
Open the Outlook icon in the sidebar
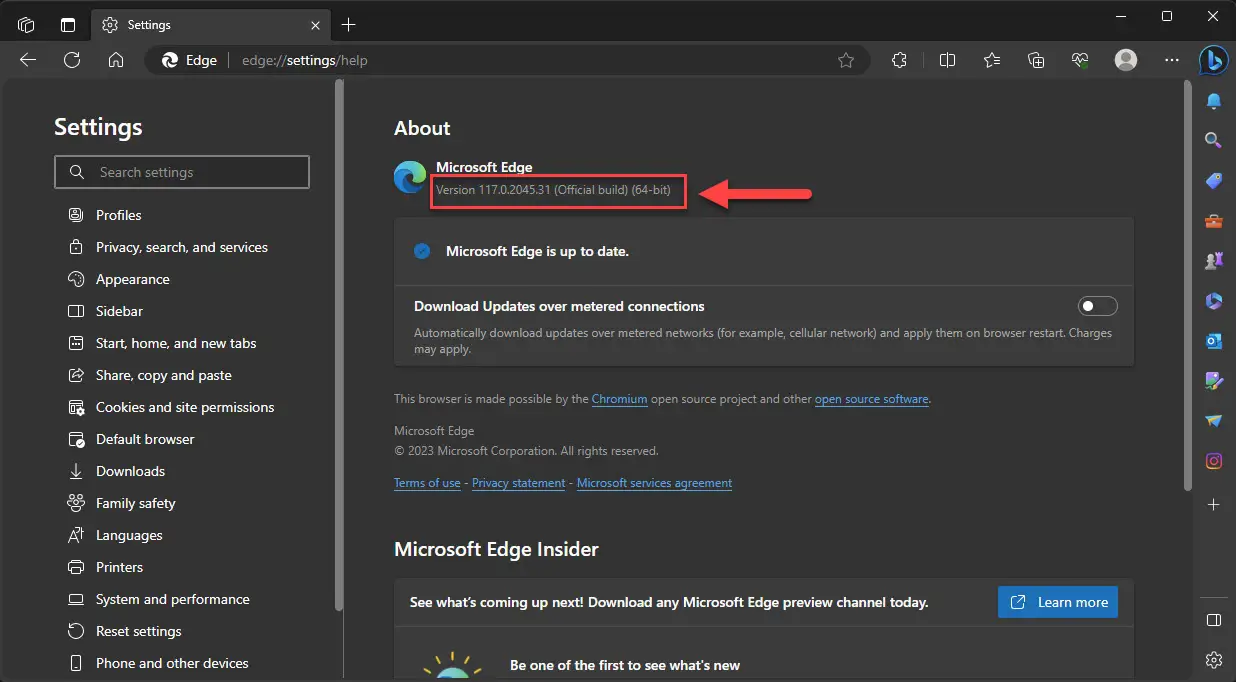1214,341
